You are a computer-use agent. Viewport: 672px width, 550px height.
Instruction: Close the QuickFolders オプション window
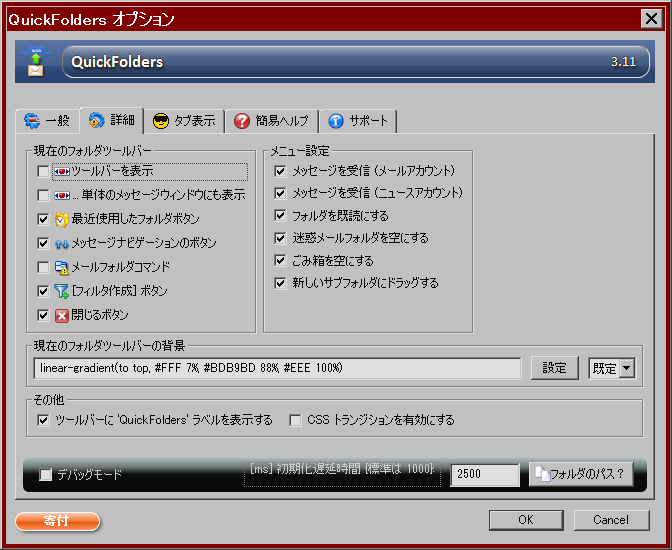pyautogui.click(x=651, y=19)
